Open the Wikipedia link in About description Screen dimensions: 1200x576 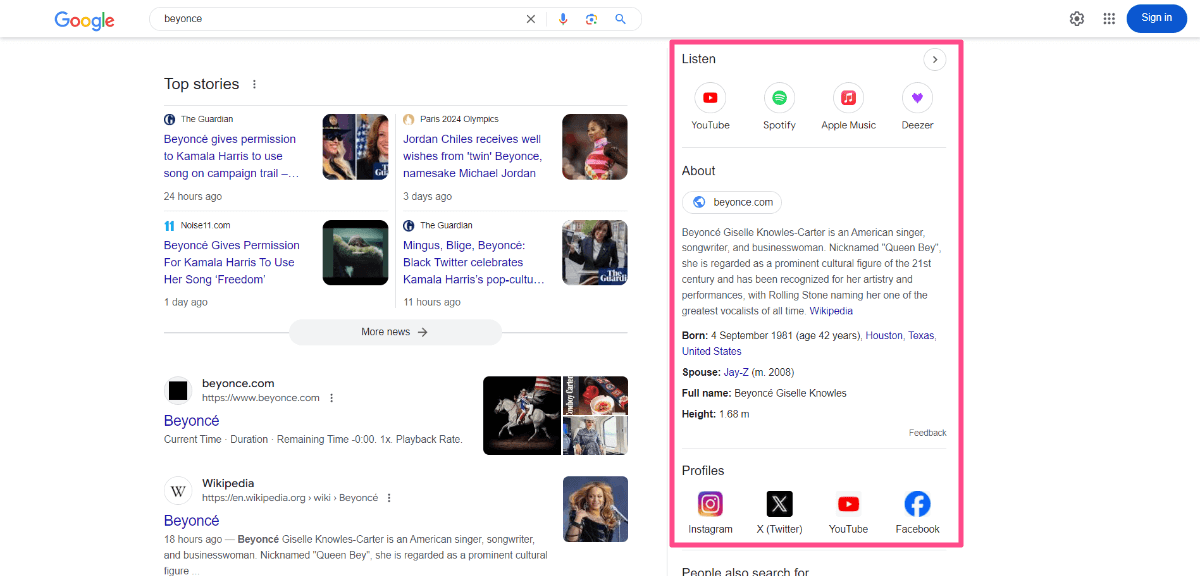click(x=831, y=311)
